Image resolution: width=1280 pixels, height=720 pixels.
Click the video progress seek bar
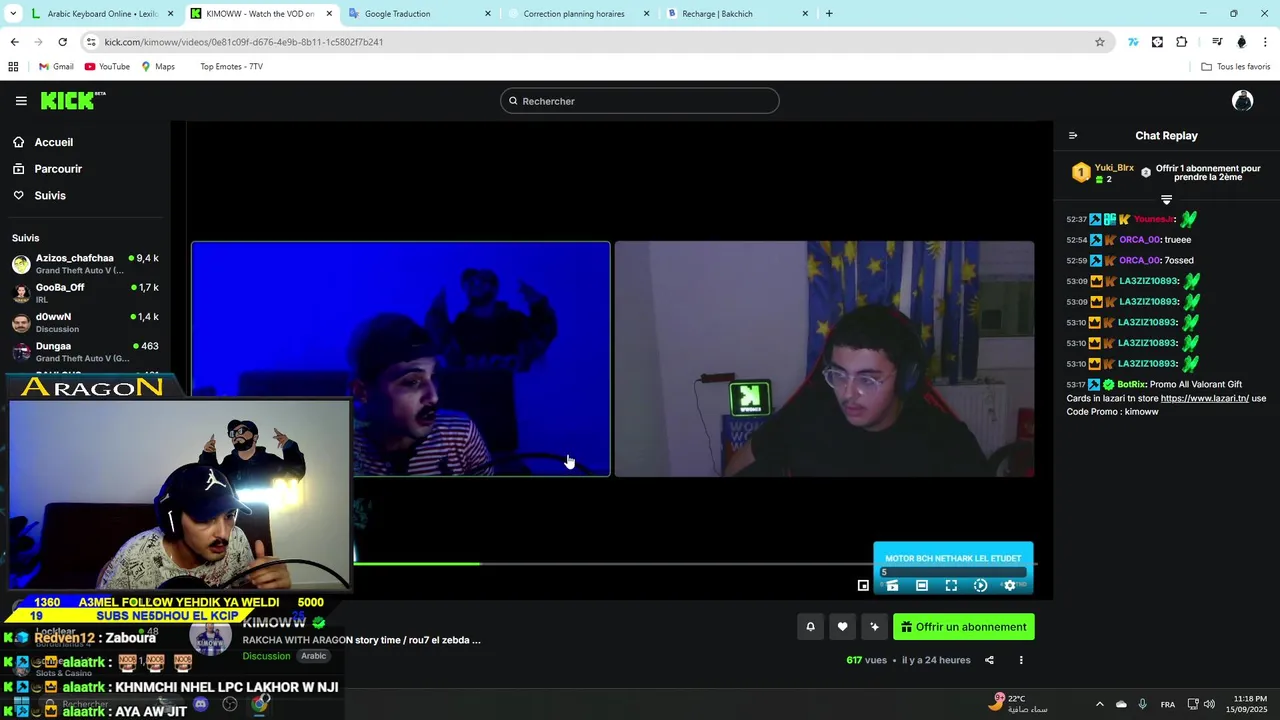pyautogui.click(x=610, y=564)
